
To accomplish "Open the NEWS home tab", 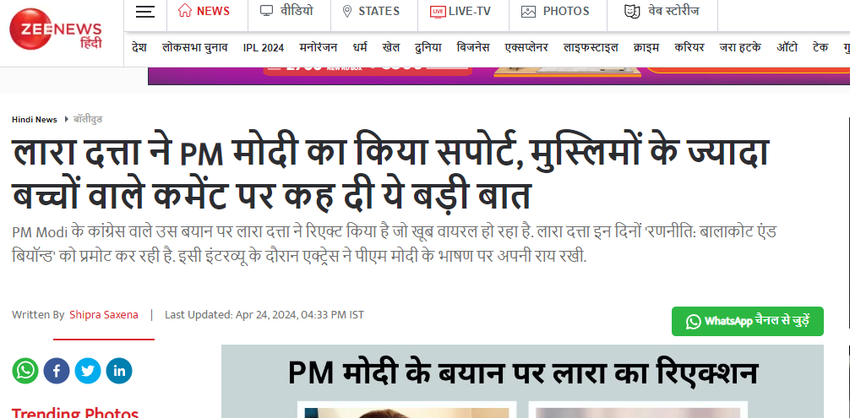I will 204,11.
